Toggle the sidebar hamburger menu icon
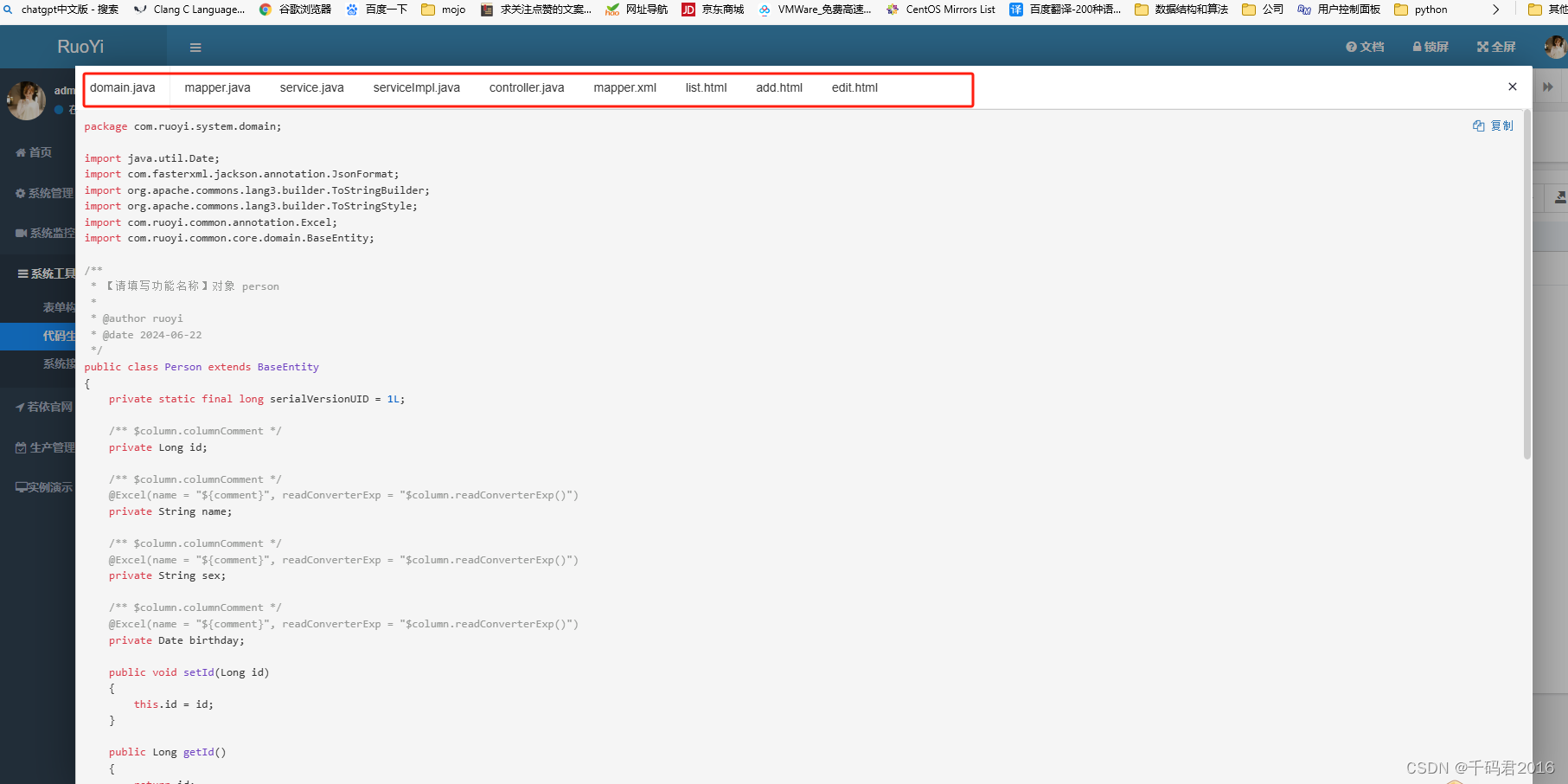 tap(195, 48)
